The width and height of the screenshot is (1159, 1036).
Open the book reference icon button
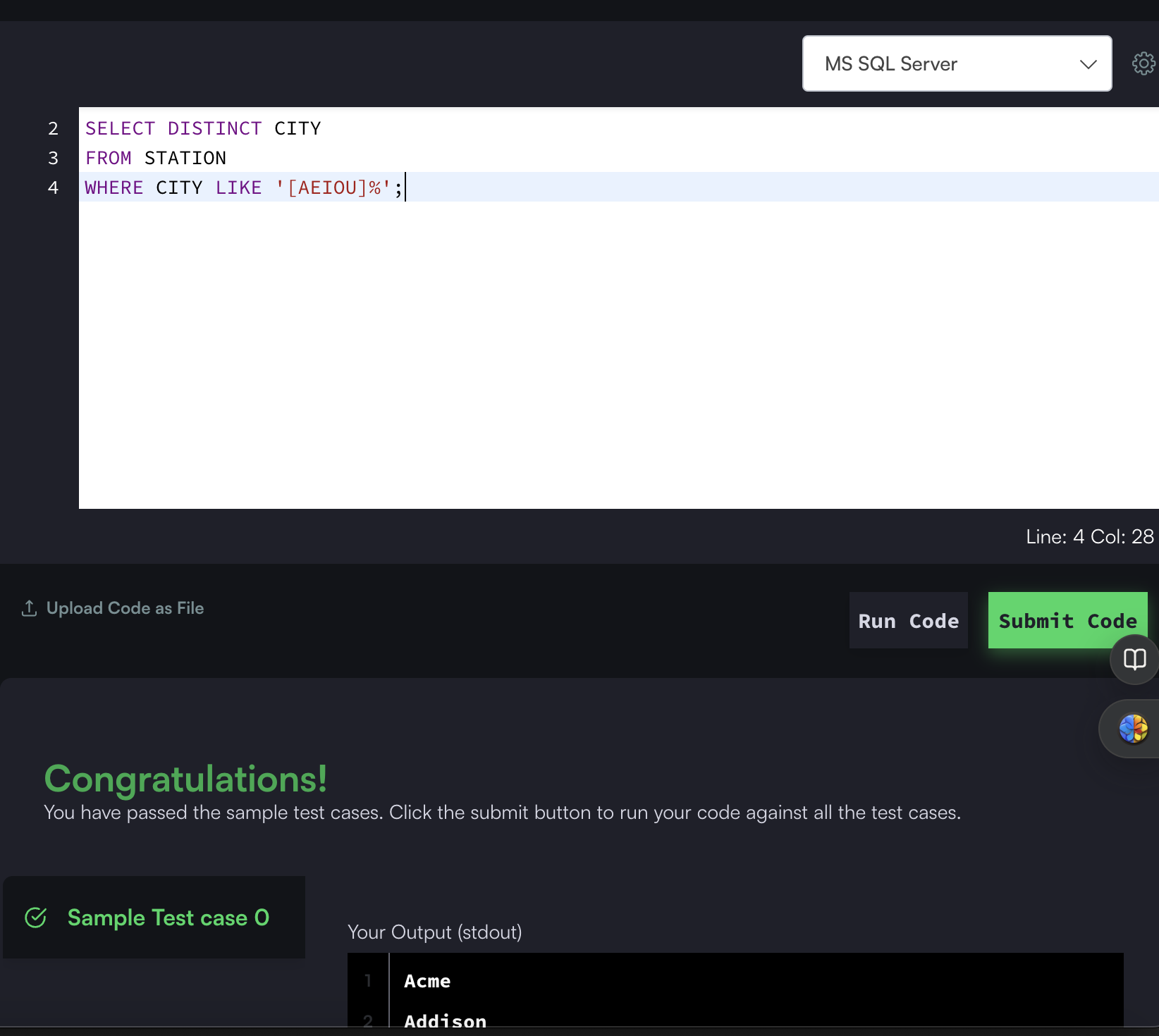(1134, 660)
